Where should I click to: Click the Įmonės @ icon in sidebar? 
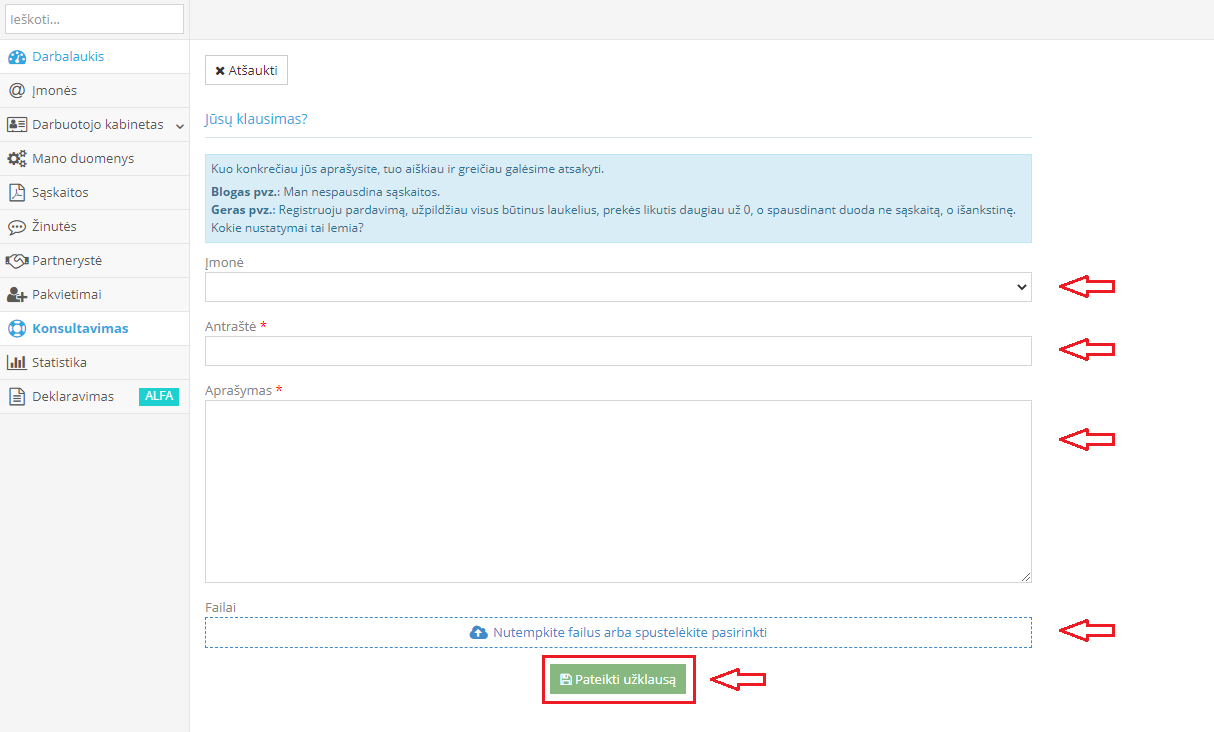pyautogui.click(x=16, y=91)
